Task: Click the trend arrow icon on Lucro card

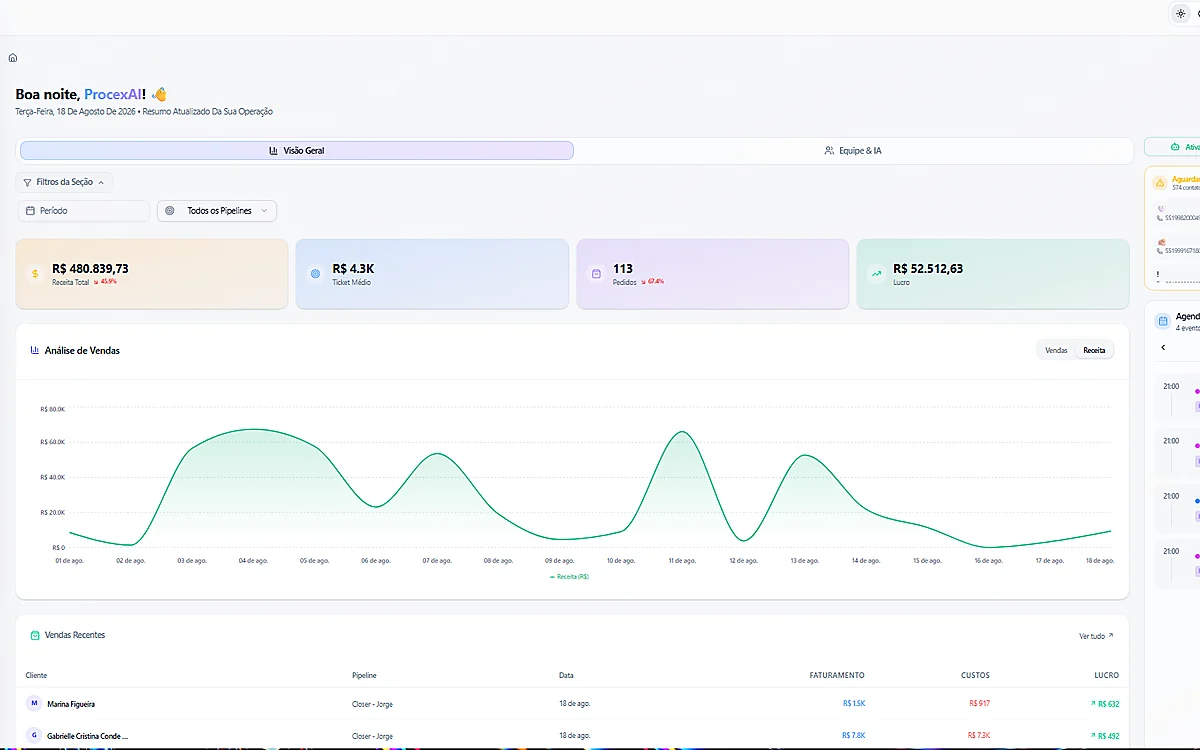Action: (x=876, y=273)
